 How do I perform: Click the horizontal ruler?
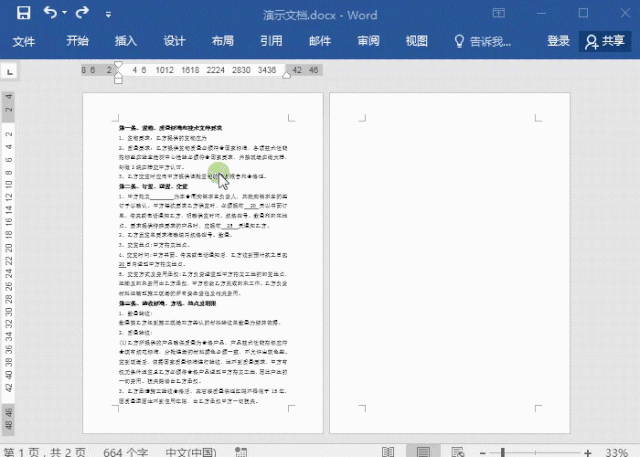tap(202, 70)
